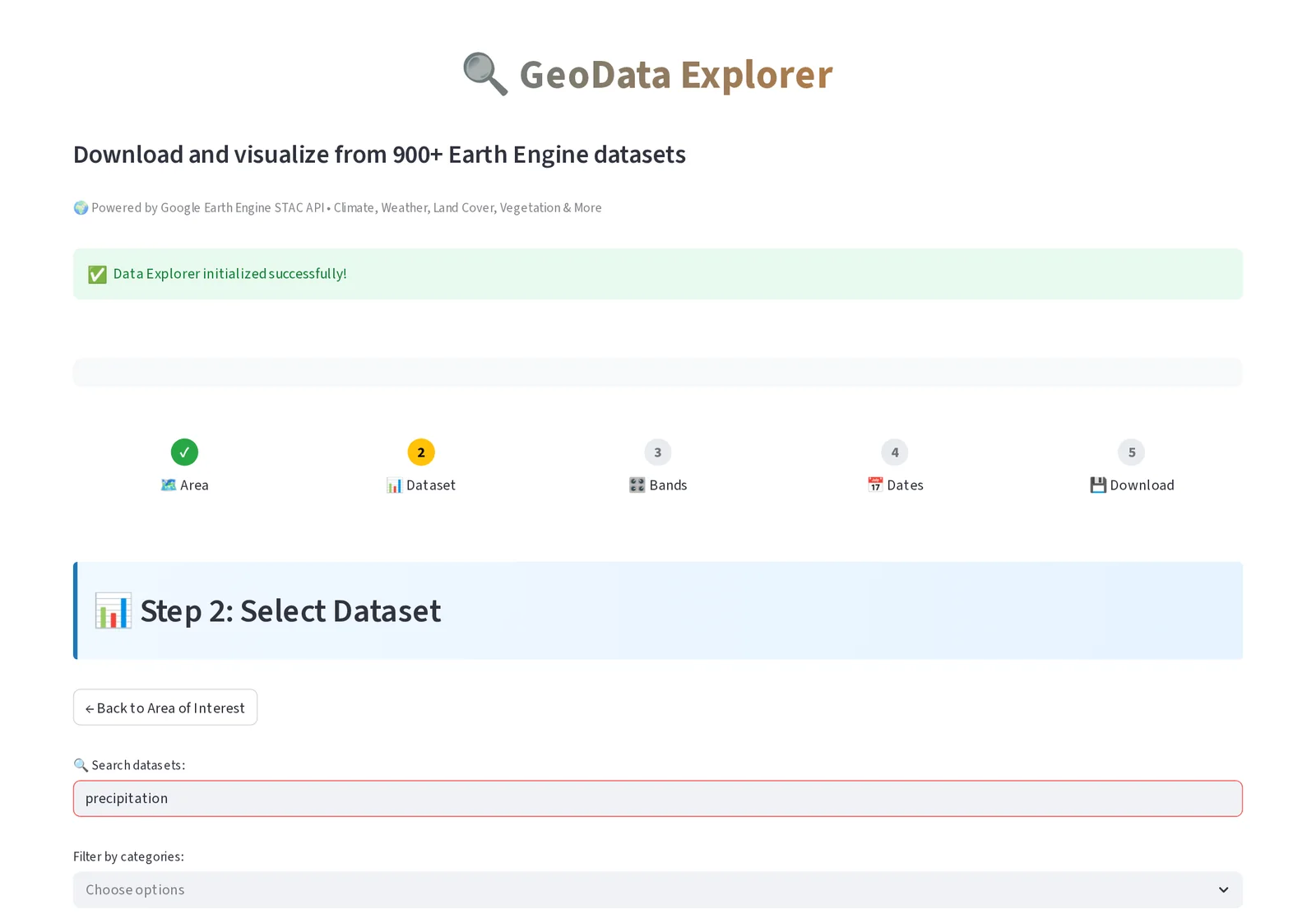Click the Dates step label
1316x914 pixels.
[x=905, y=485]
